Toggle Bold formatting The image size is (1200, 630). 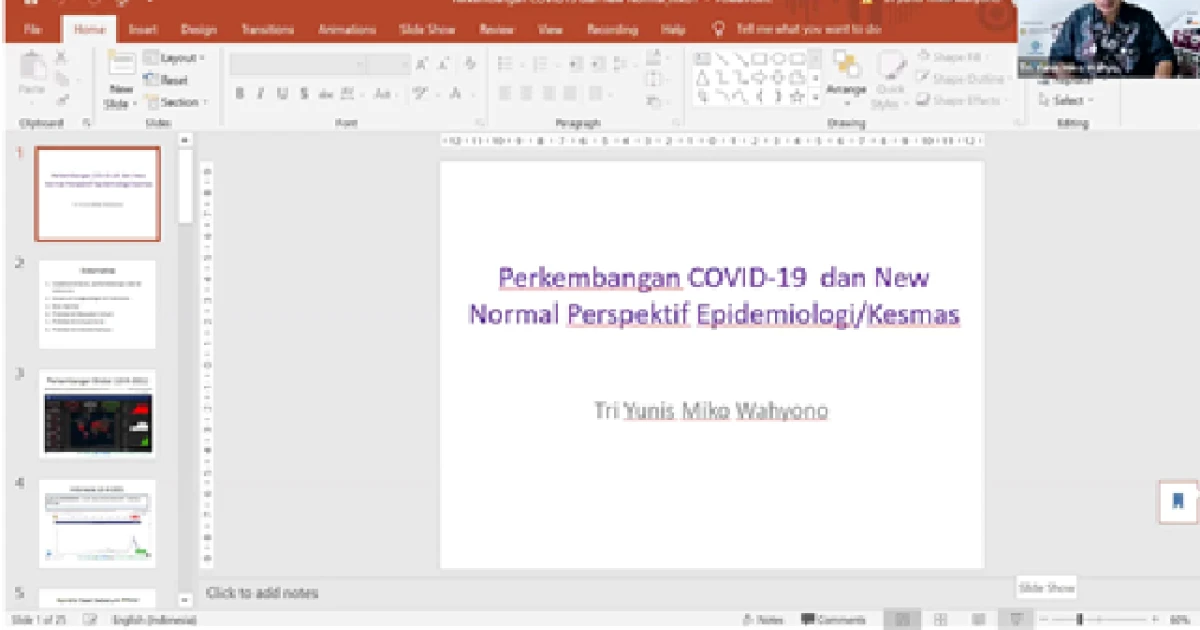tap(240, 94)
